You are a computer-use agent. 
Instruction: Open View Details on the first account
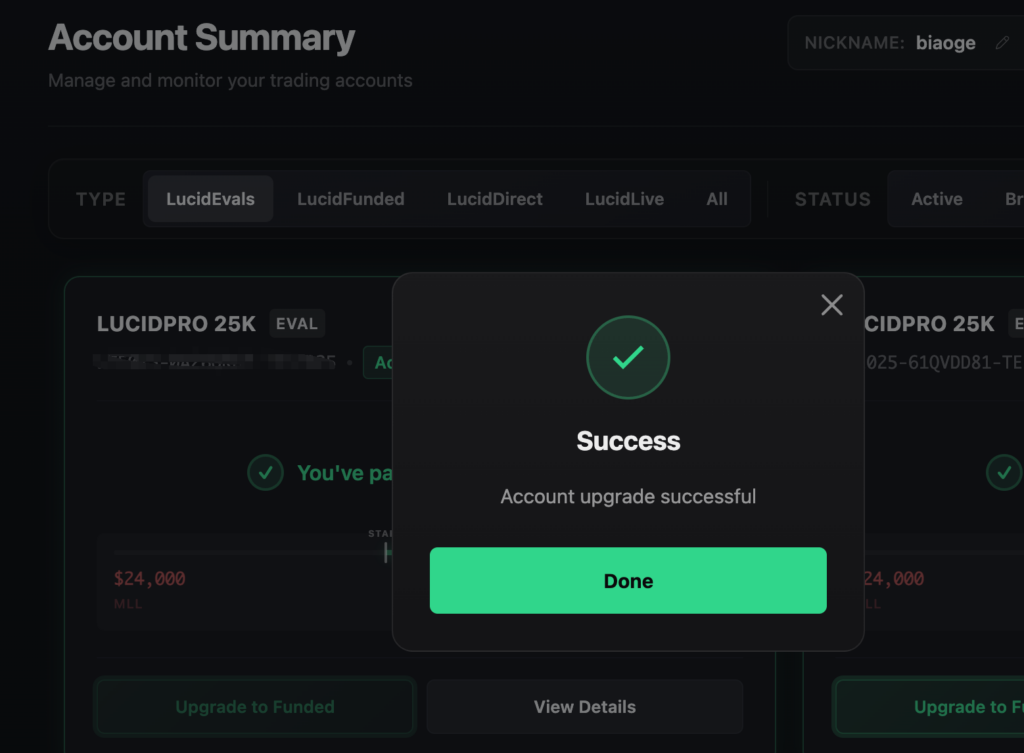tap(584, 707)
